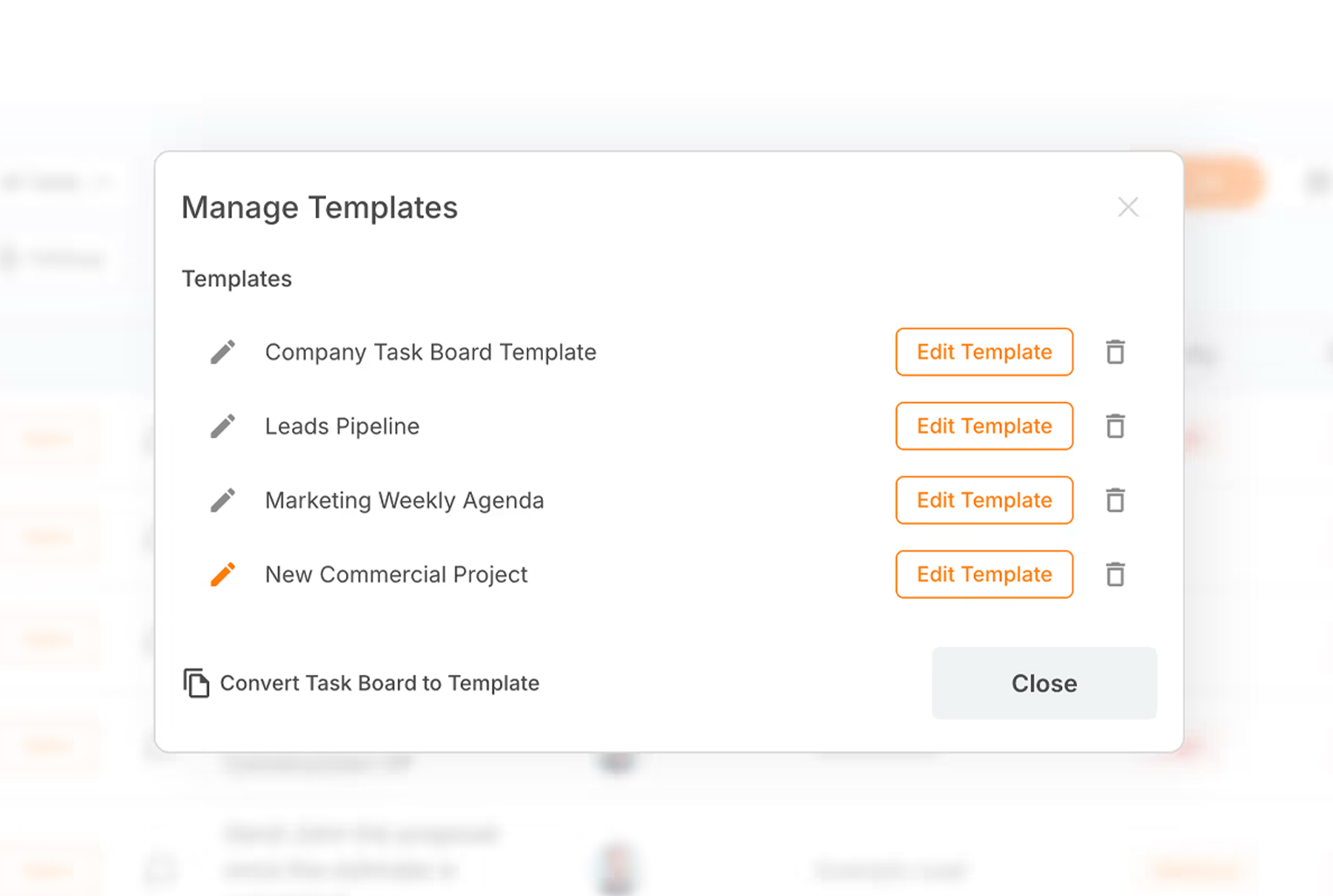Edit Template for Company Task Board Template
Image resolution: width=1333 pixels, height=896 pixels.
pos(984,352)
